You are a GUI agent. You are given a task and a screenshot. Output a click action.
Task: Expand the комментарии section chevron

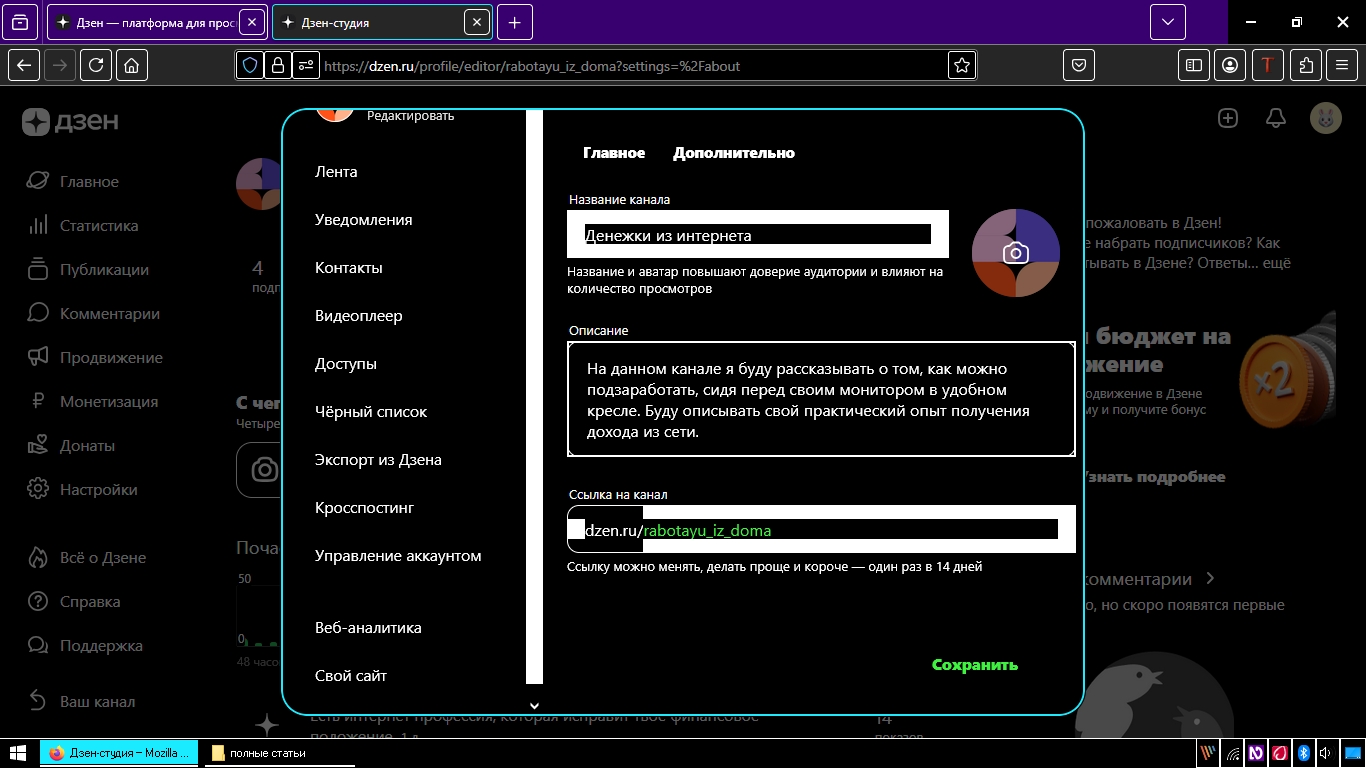tap(1210, 578)
